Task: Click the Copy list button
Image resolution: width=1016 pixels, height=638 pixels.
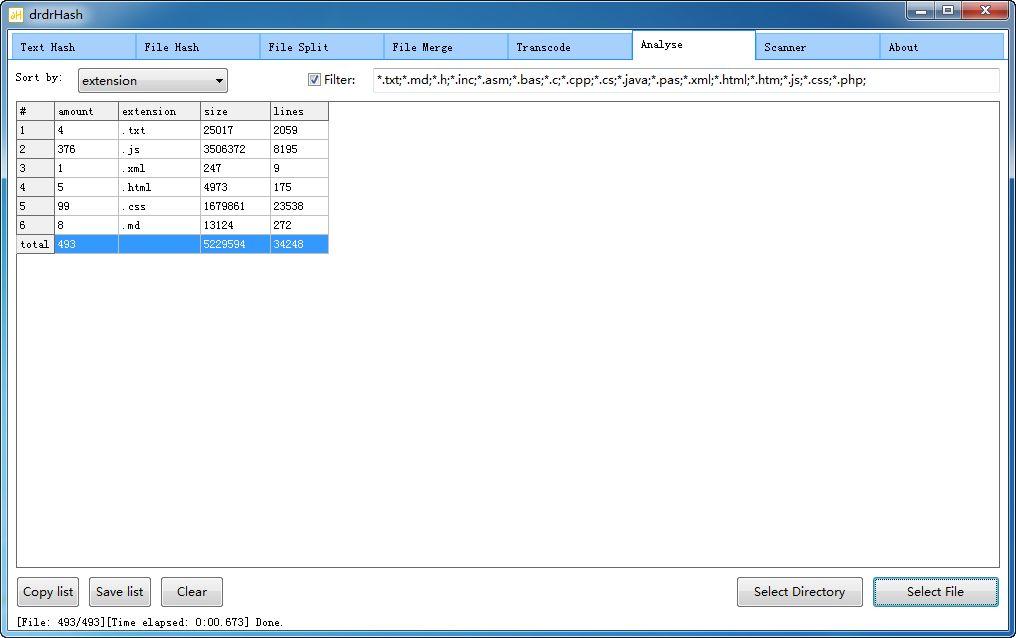Action: click(48, 592)
